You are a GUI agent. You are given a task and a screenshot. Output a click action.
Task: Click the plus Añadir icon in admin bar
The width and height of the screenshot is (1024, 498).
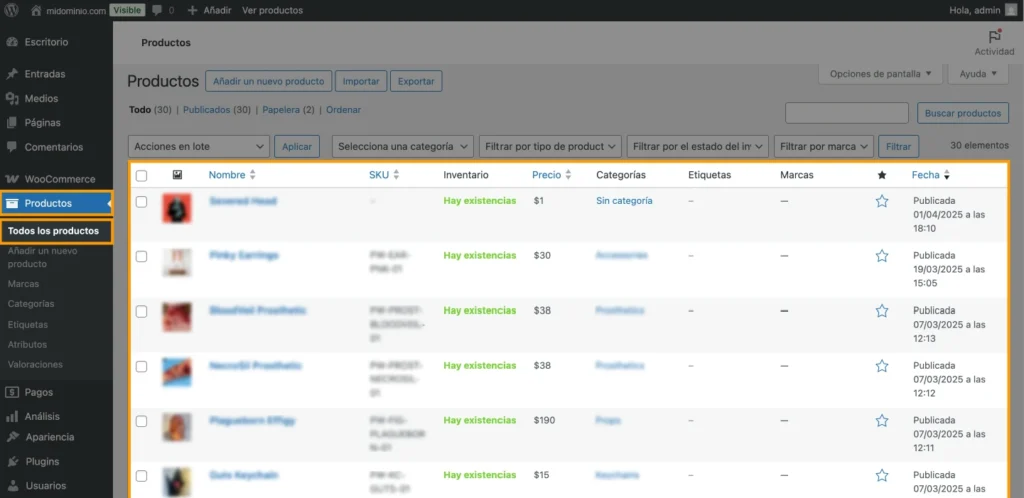pyautogui.click(x=192, y=10)
